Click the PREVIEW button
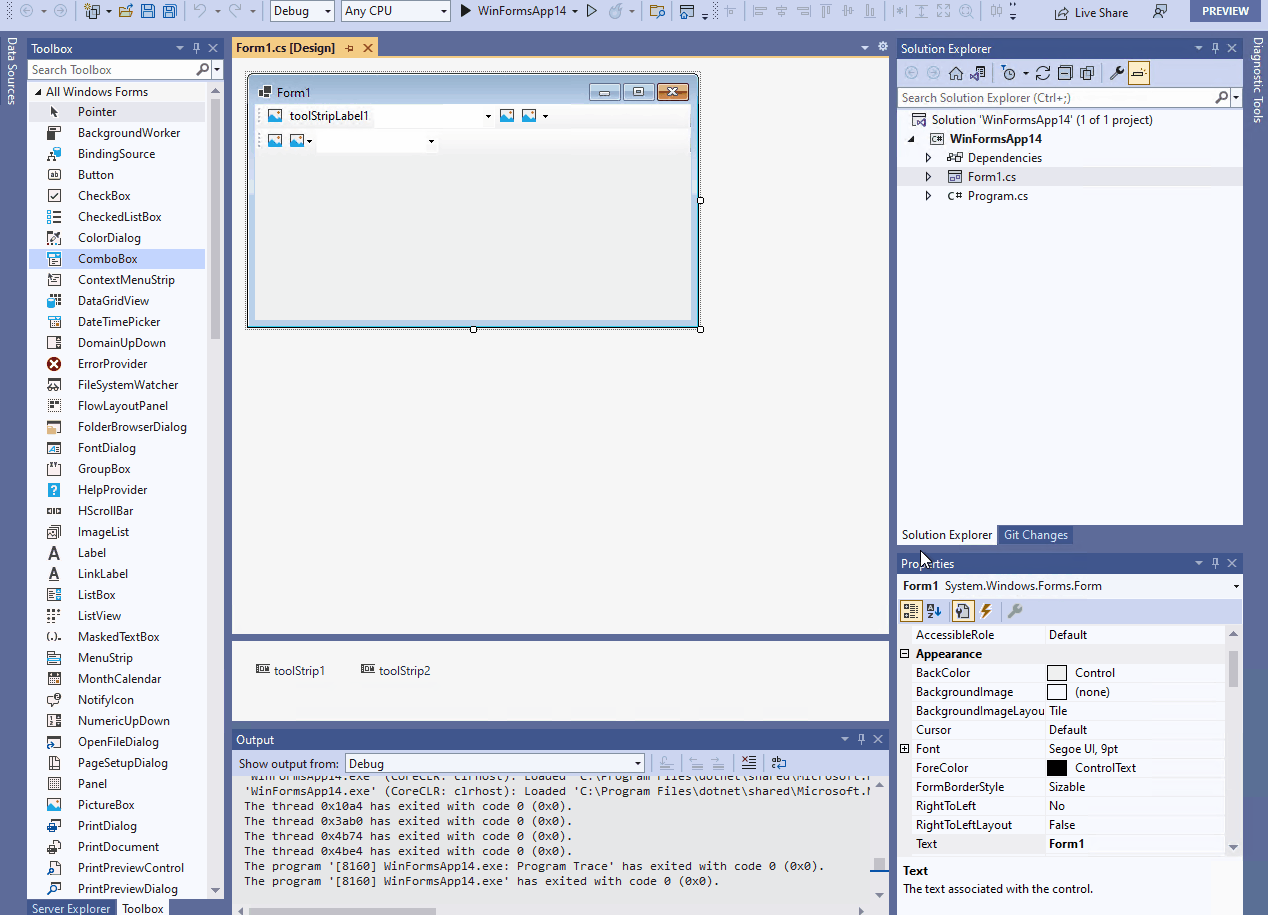The image size is (1268, 915). pos(1224,11)
